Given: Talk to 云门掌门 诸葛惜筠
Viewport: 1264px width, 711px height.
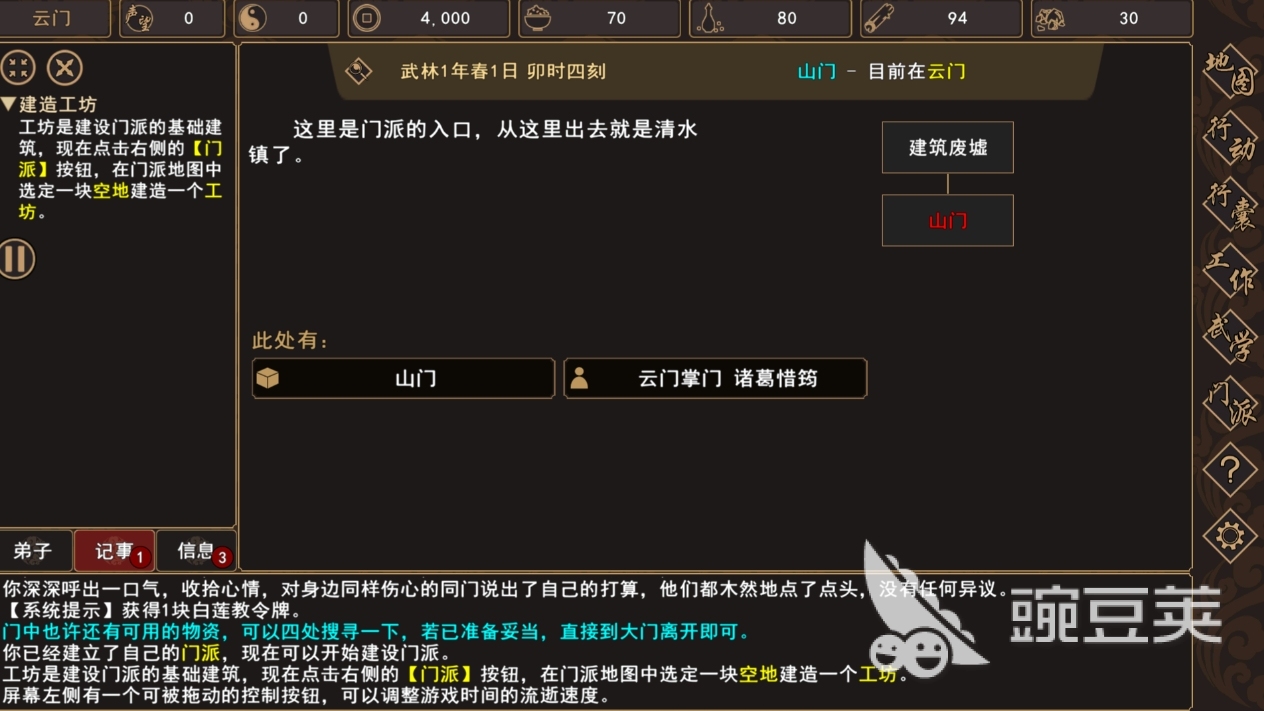Looking at the screenshot, I should 715,379.
